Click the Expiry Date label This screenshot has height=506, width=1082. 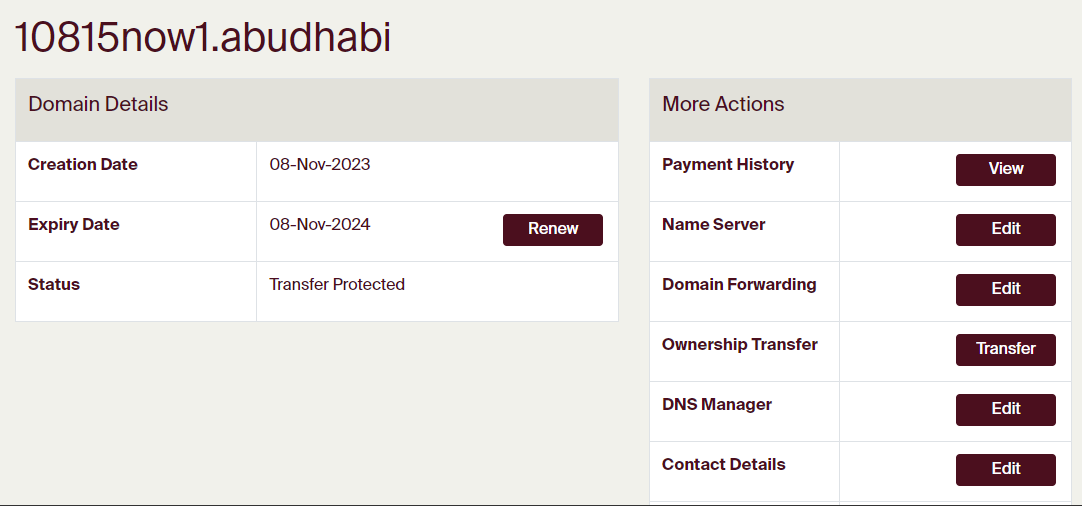pyautogui.click(x=74, y=225)
